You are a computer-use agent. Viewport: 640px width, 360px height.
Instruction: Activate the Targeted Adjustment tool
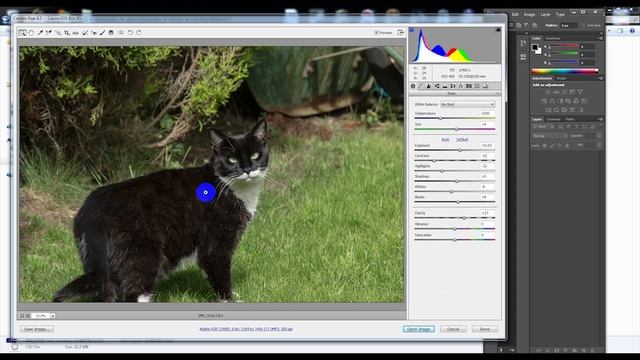[x=58, y=33]
